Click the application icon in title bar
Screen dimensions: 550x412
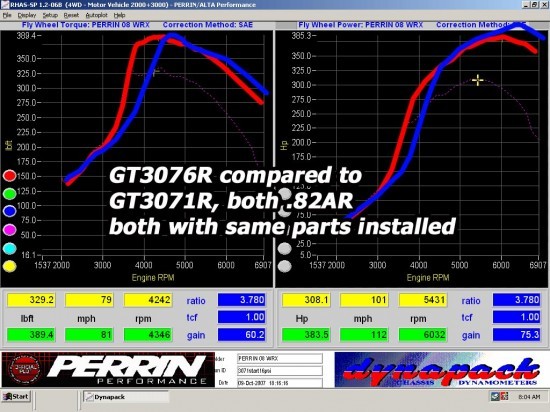(x=5, y=5)
